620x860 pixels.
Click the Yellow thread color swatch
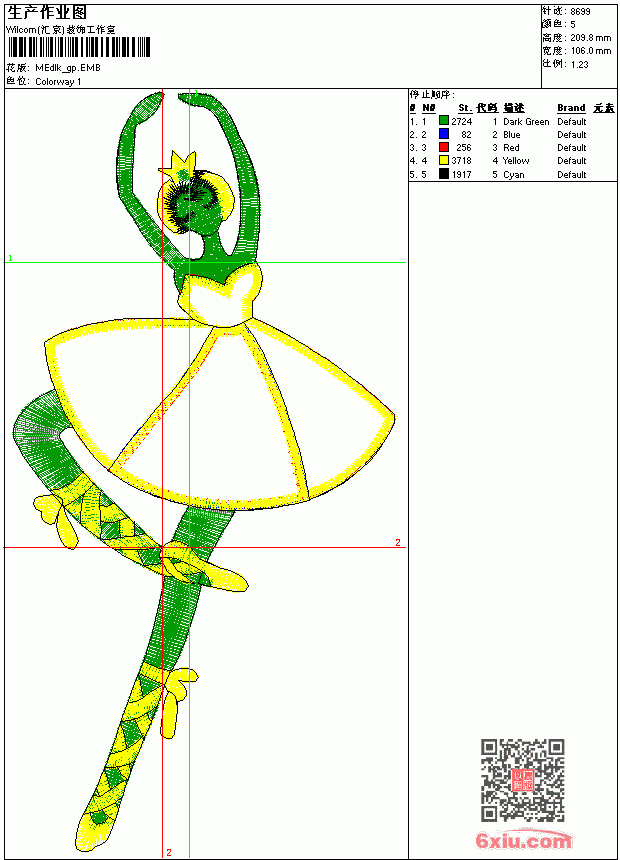pyautogui.click(x=444, y=160)
